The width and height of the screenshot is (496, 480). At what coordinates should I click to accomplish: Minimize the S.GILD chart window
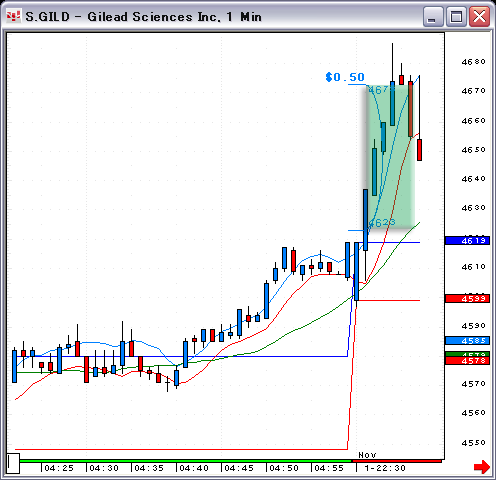tap(433, 17)
